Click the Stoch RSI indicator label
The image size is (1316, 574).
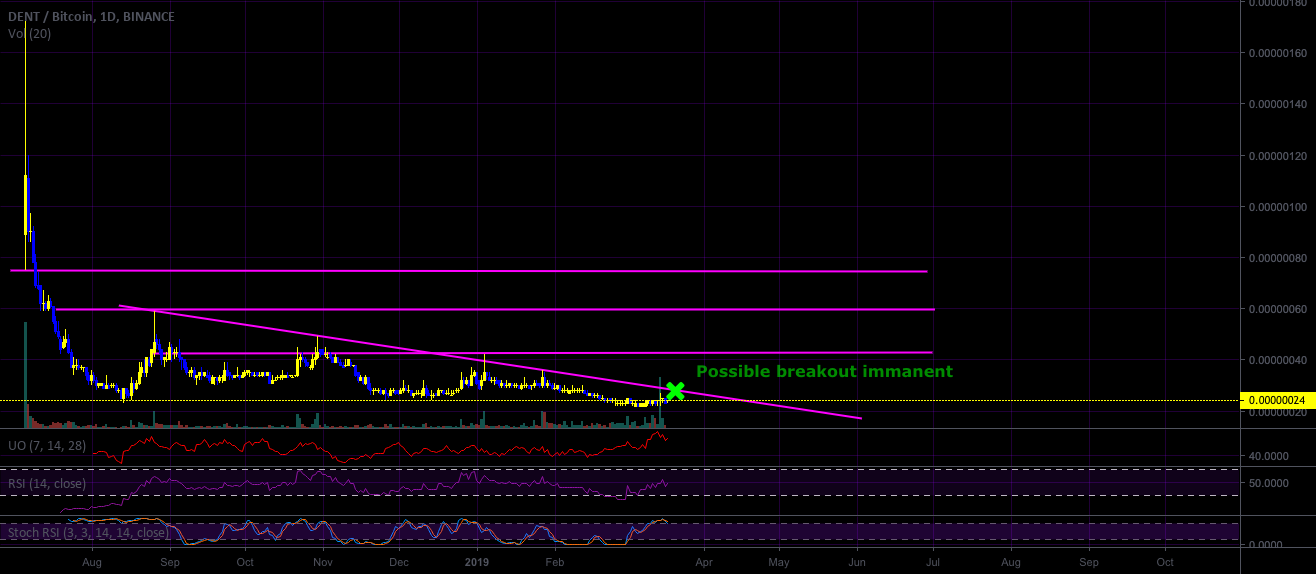coord(88,533)
